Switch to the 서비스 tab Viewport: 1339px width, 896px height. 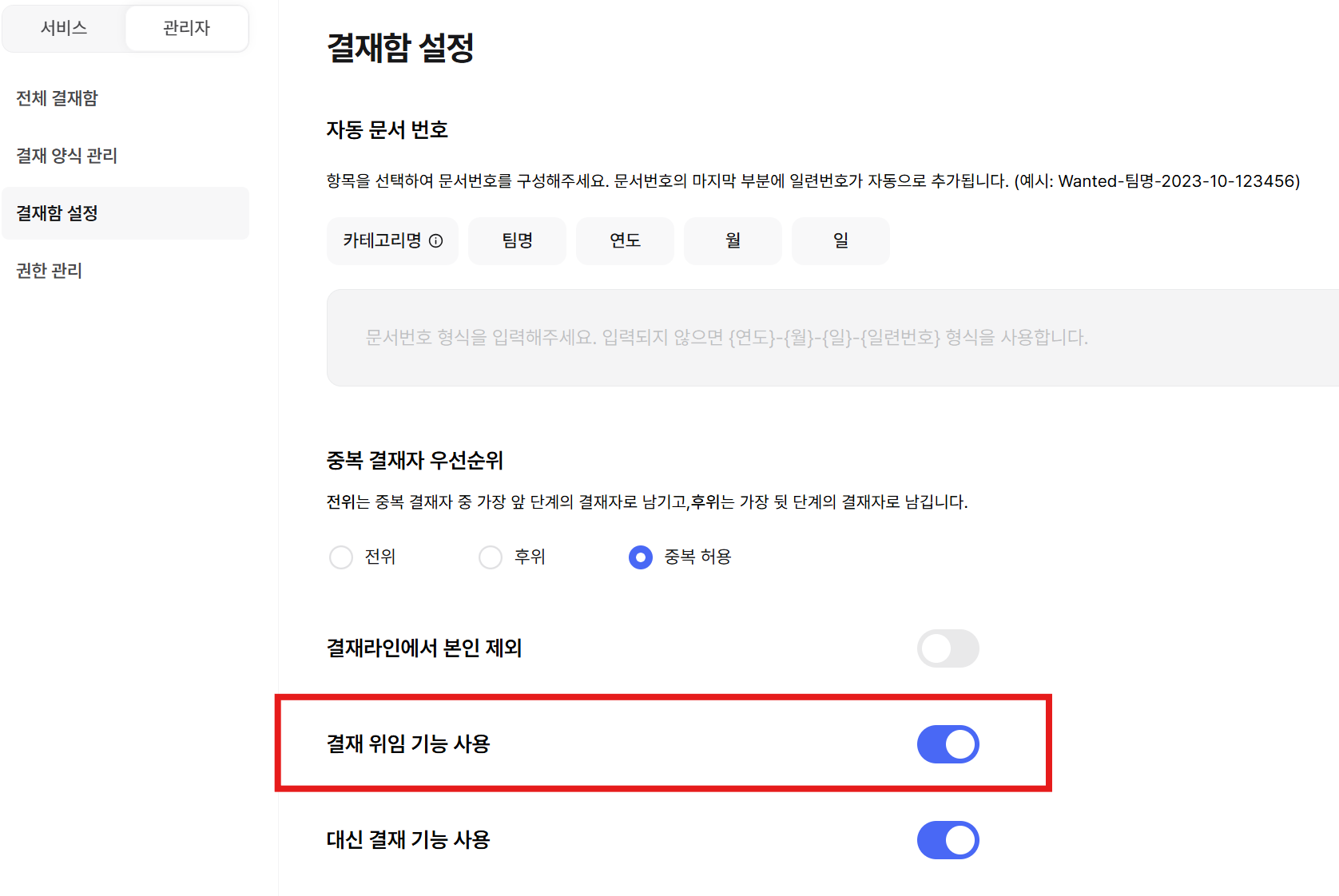pyautogui.click(x=64, y=29)
